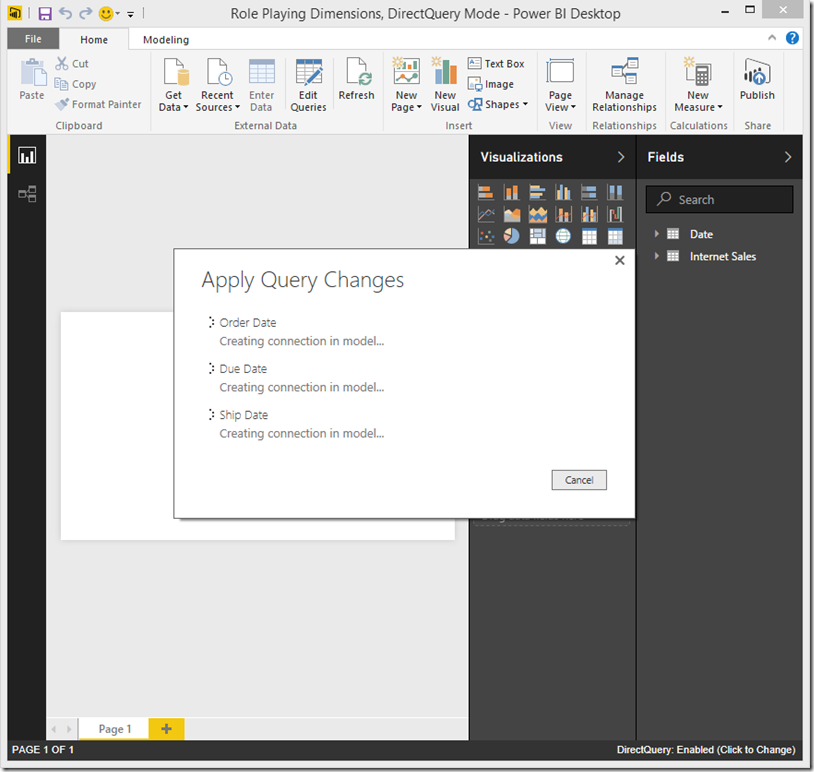Pick the stacked bar chart visualization
This screenshot has height=772, width=814.
486,193
